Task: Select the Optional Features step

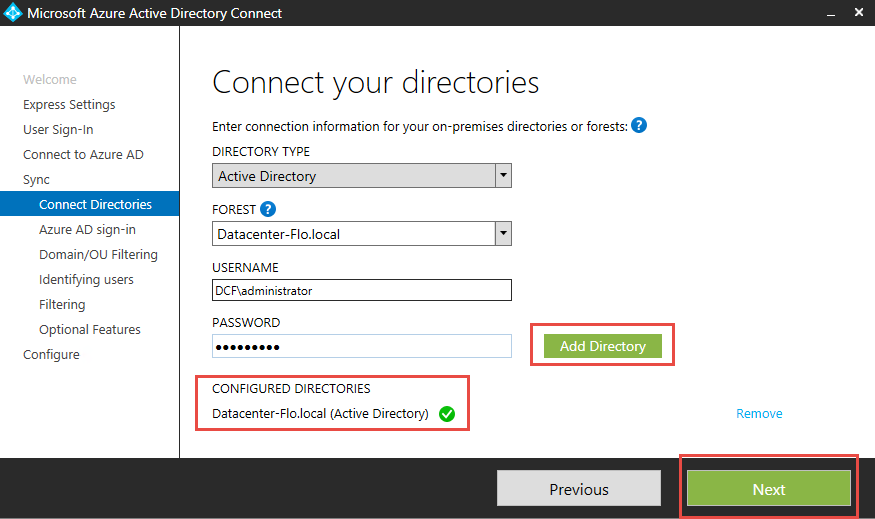Action: [89, 330]
